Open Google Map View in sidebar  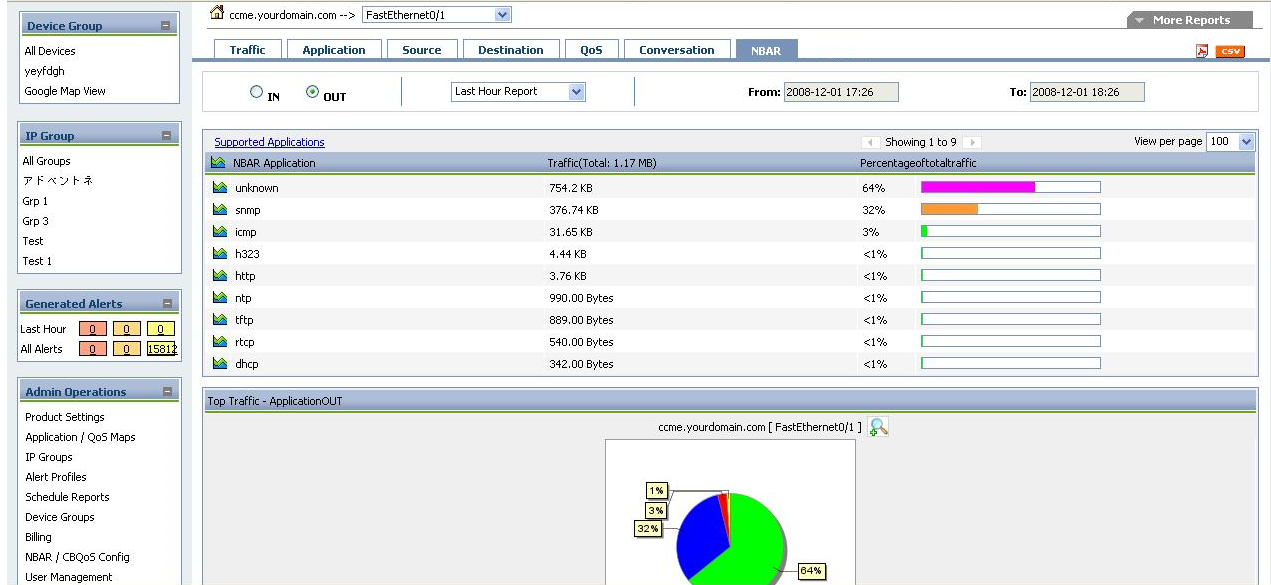point(65,91)
